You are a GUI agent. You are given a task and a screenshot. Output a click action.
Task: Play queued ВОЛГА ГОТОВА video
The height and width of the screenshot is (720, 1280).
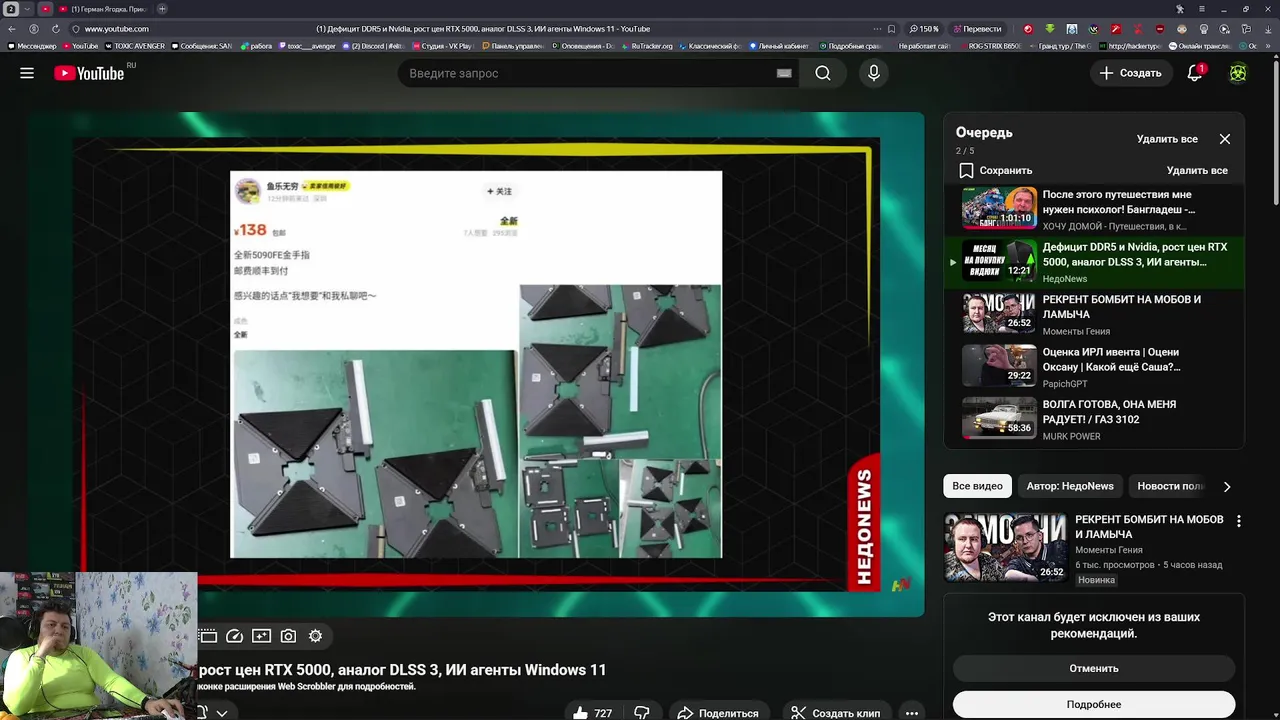pyautogui.click(x=1095, y=419)
